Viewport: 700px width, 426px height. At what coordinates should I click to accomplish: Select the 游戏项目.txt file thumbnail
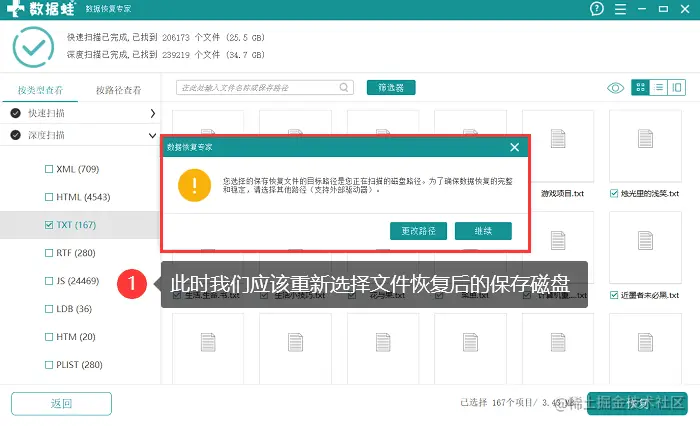point(558,146)
